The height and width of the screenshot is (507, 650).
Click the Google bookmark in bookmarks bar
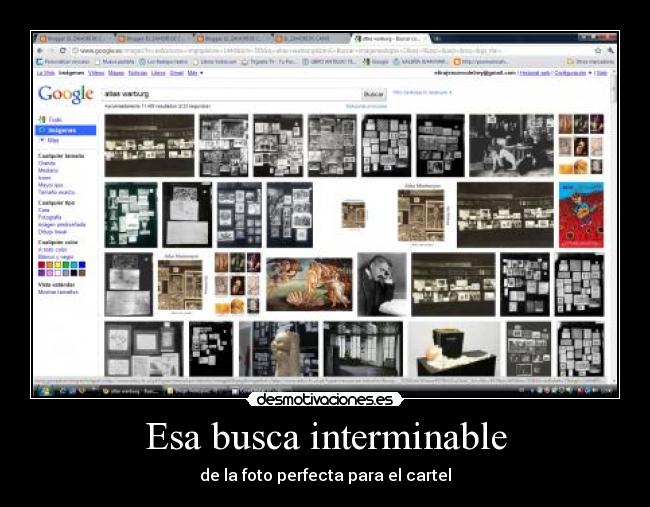[376, 62]
